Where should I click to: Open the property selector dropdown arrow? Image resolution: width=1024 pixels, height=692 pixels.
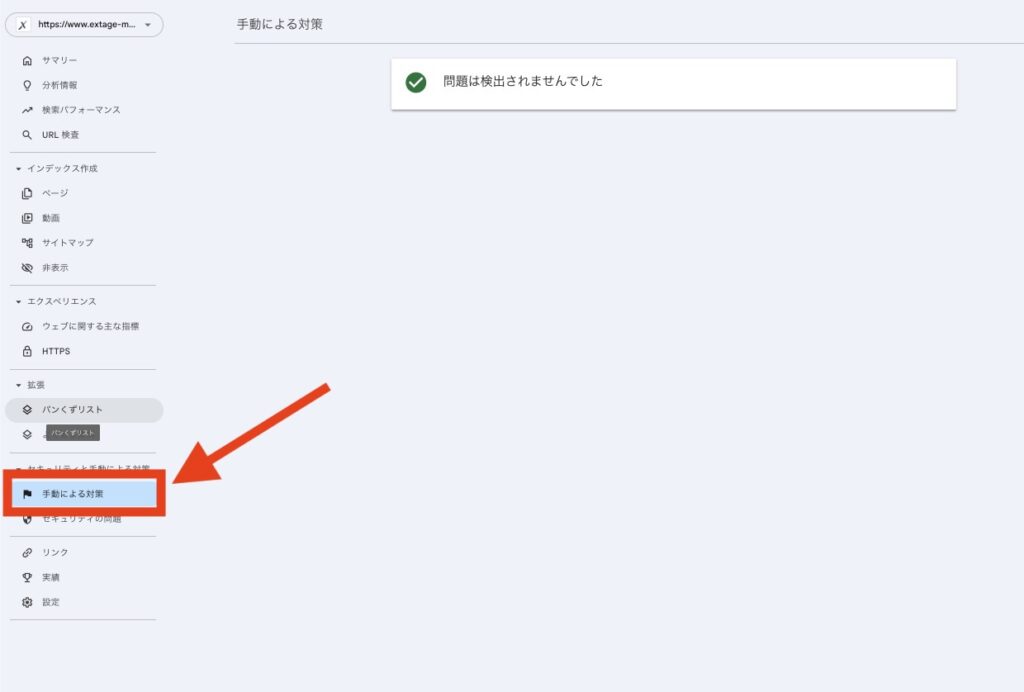pos(148,25)
